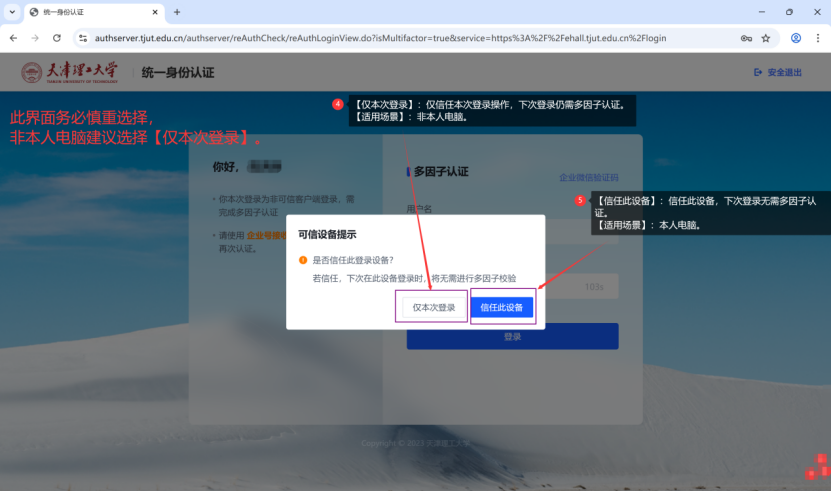Click the 仅本次登录 button
The image size is (831, 492).
pyautogui.click(x=434, y=307)
